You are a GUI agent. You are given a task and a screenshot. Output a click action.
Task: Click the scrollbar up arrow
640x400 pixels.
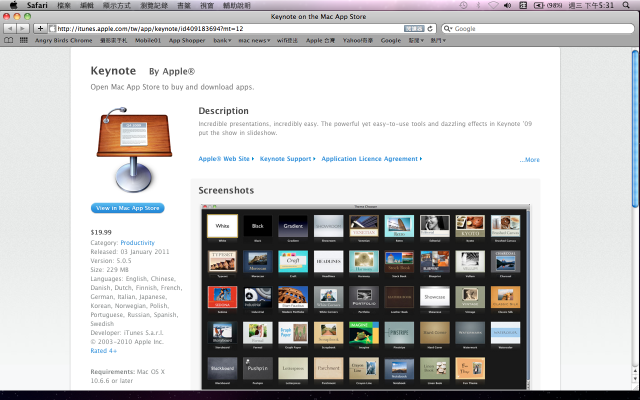[635, 371]
